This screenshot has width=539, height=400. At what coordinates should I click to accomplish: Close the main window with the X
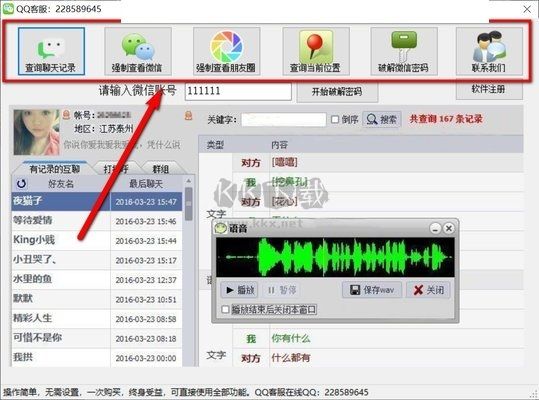pyautogui.click(x=527, y=9)
